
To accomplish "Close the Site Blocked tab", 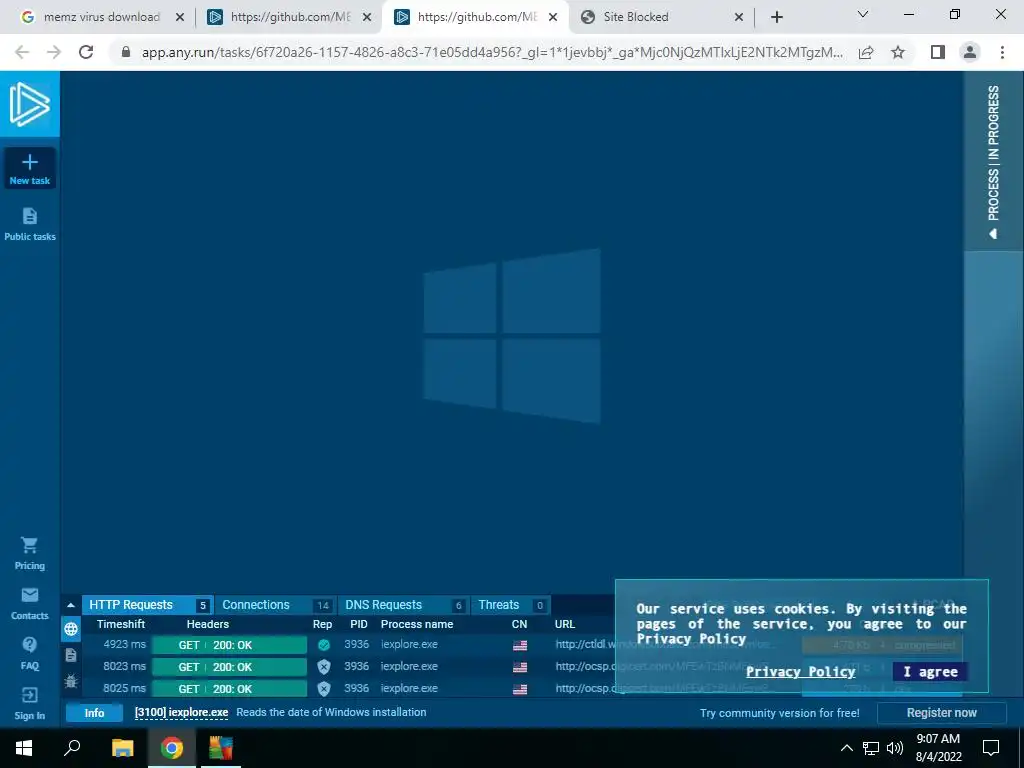I will click(739, 17).
